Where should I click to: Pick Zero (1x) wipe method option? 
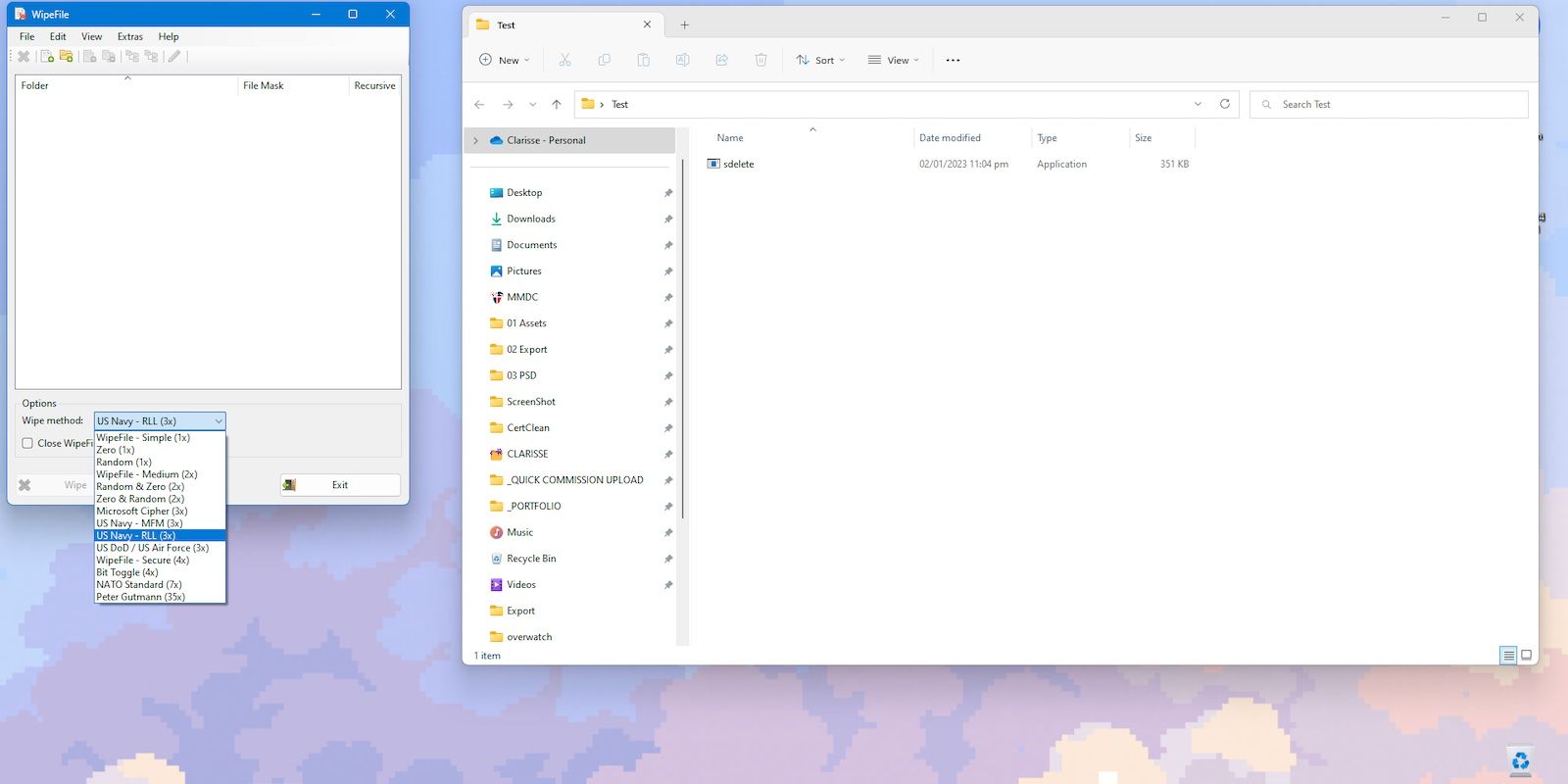pos(115,450)
